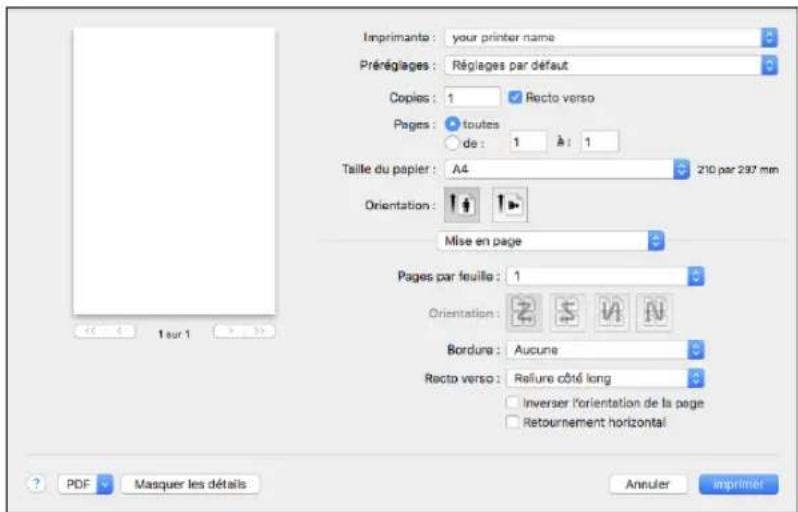Uncheck the Recto verso checkbox

click(515, 97)
